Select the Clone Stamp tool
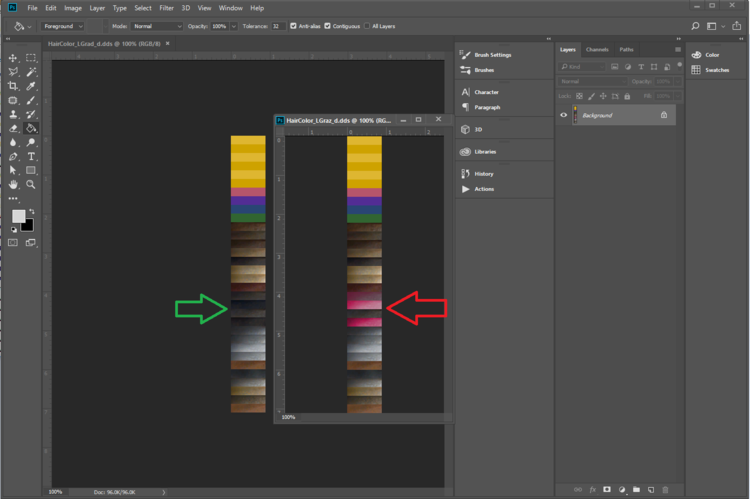 pos(13,114)
